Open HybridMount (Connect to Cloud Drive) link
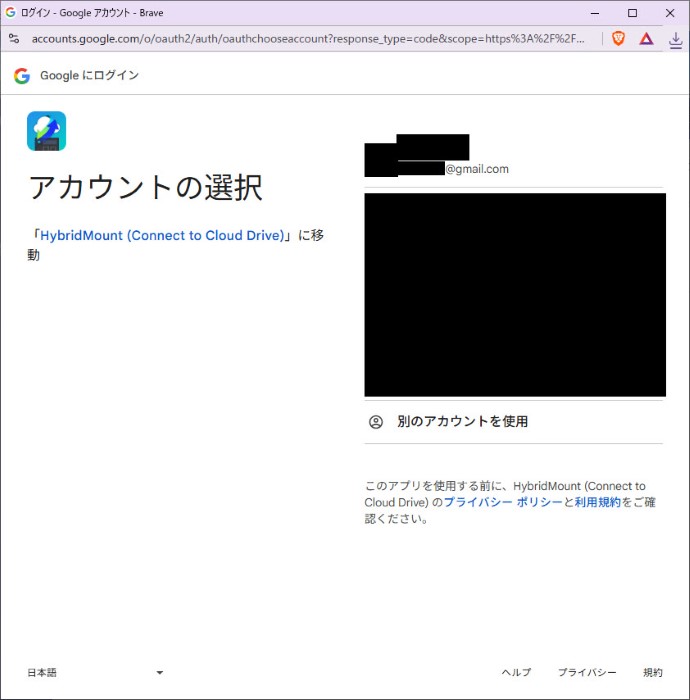This screenshot has height=700, width=690. click(x=162, y=236)
